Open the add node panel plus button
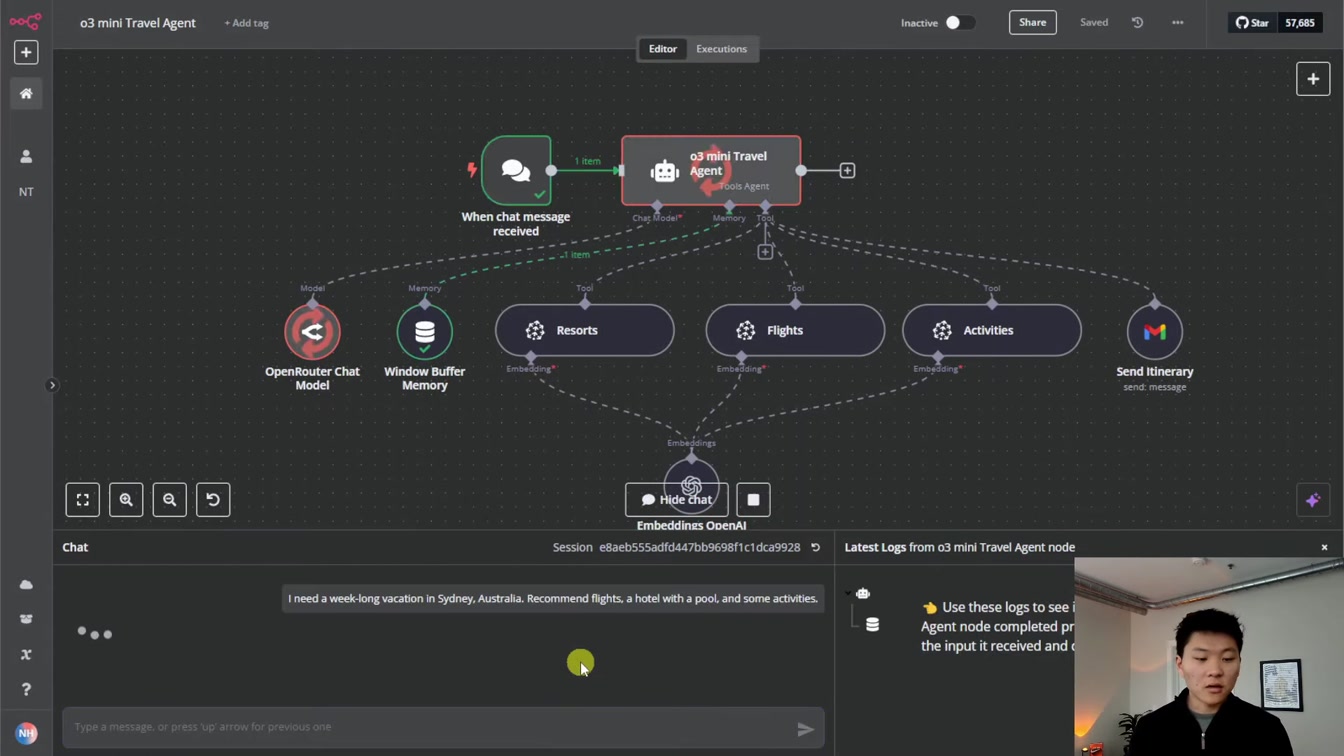 tap(1313, 79)
